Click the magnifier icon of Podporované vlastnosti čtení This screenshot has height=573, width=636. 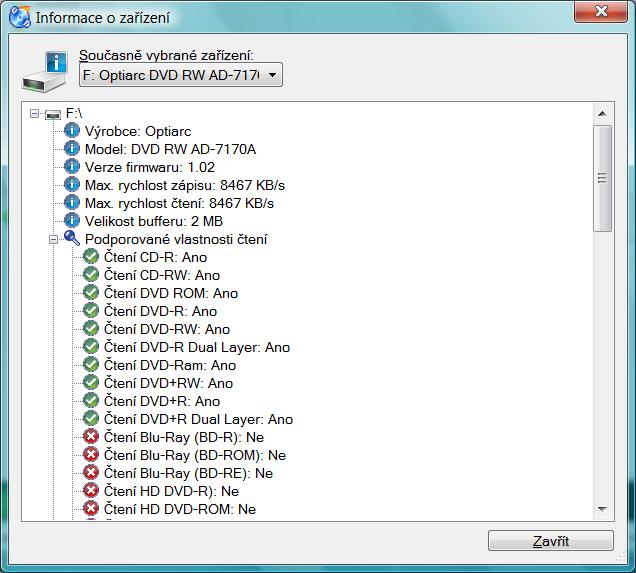pos(72,238)
